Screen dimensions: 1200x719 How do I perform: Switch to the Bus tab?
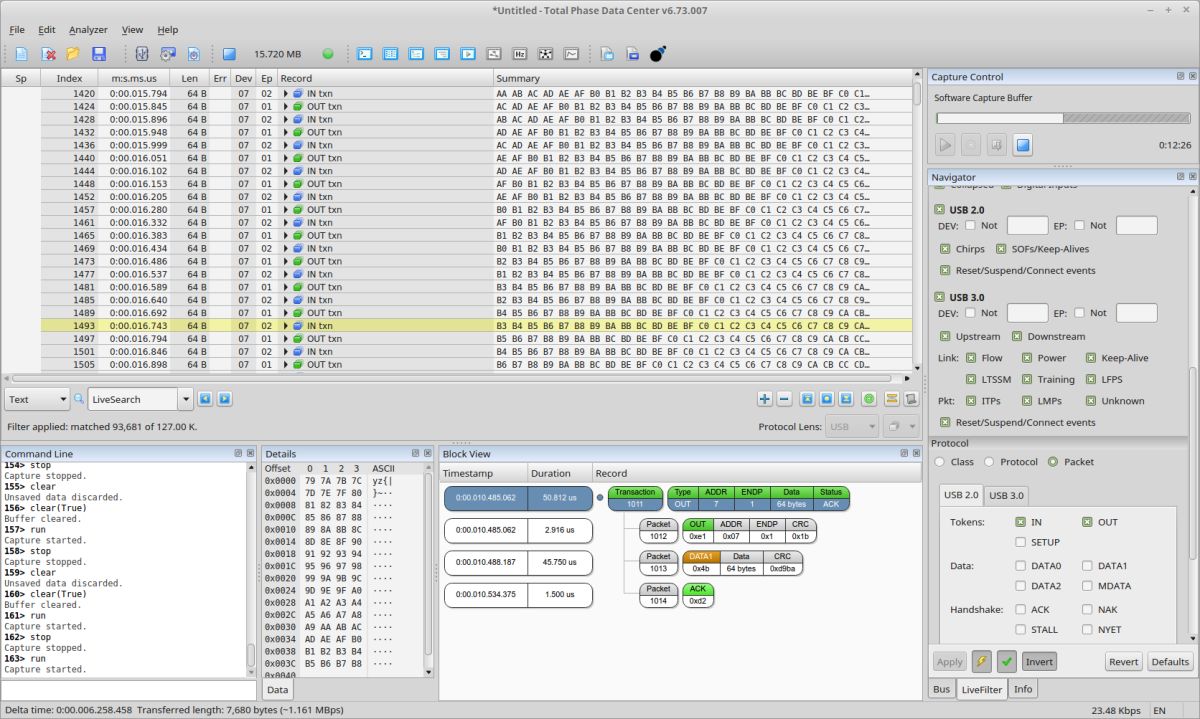tap(941, 689)
